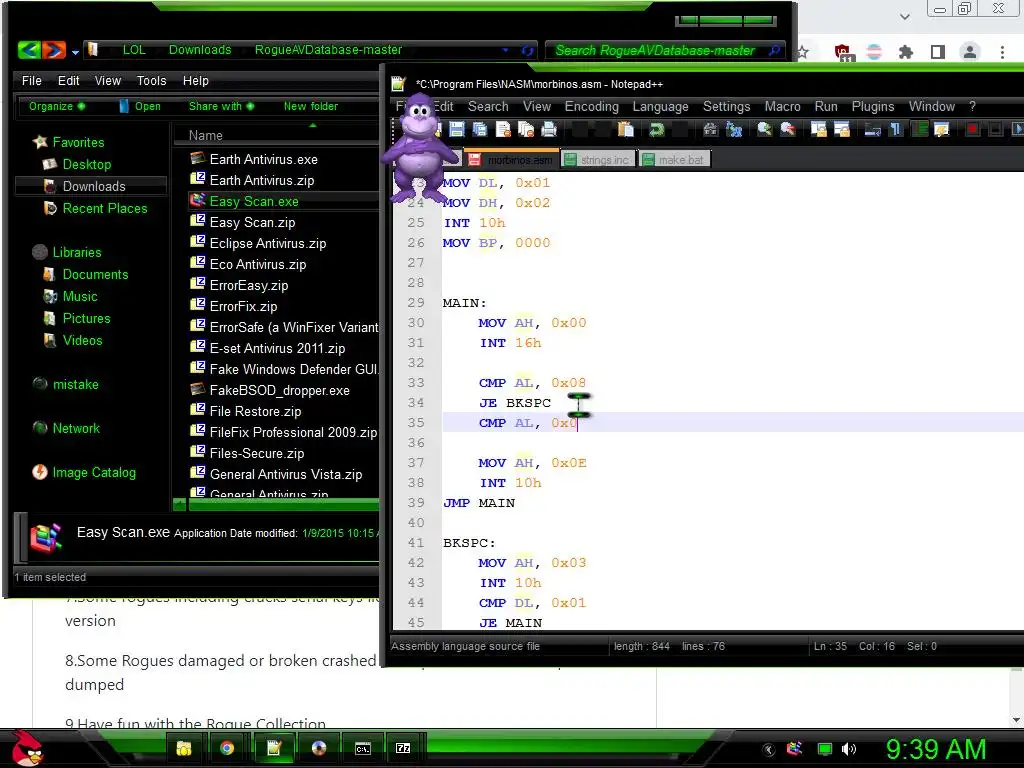Screen dimensions: 1024x768
Task: Click New folder in Explorer toolbar
Action: coord(311,106)
